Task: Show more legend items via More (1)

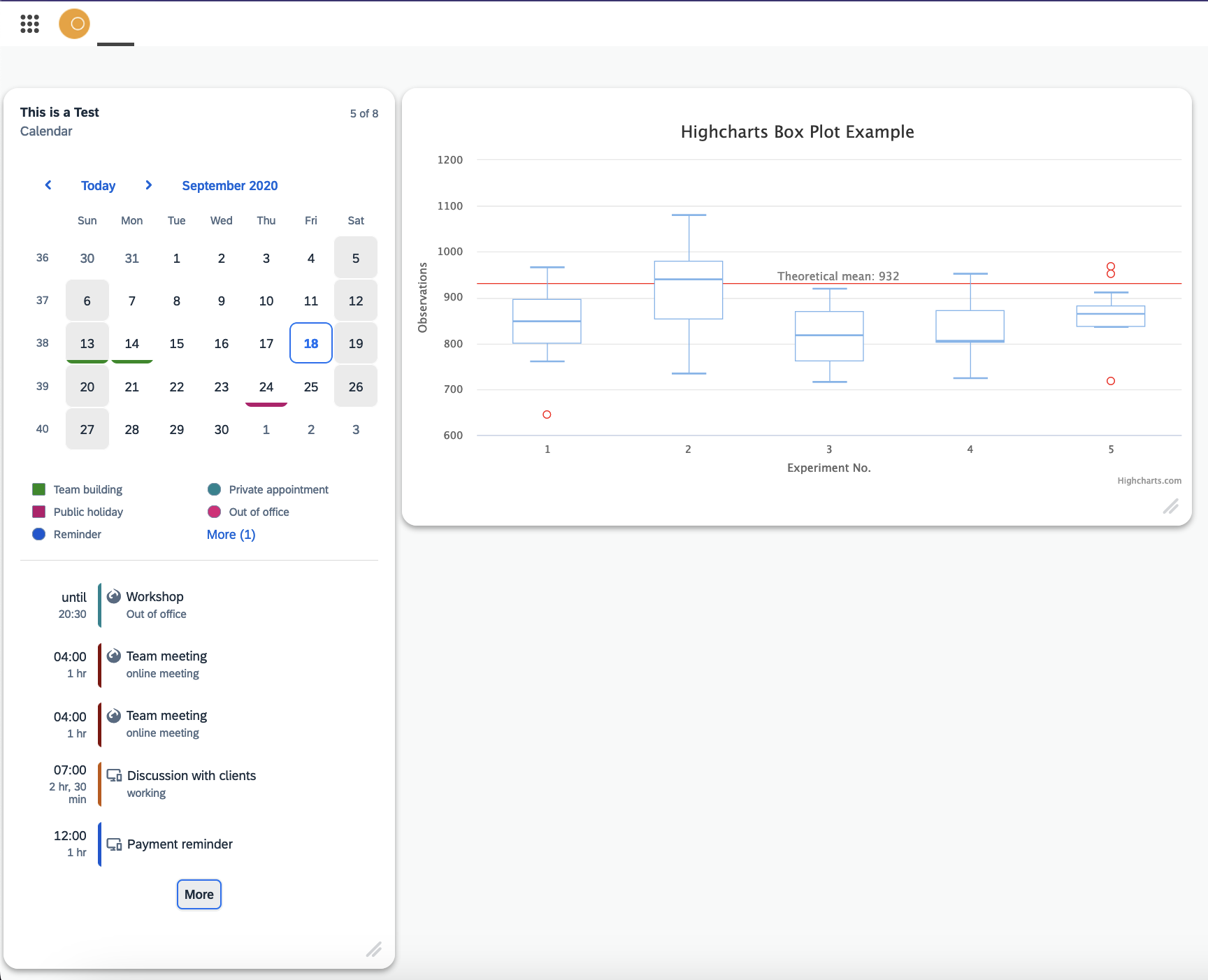Action: coord(231,534)
